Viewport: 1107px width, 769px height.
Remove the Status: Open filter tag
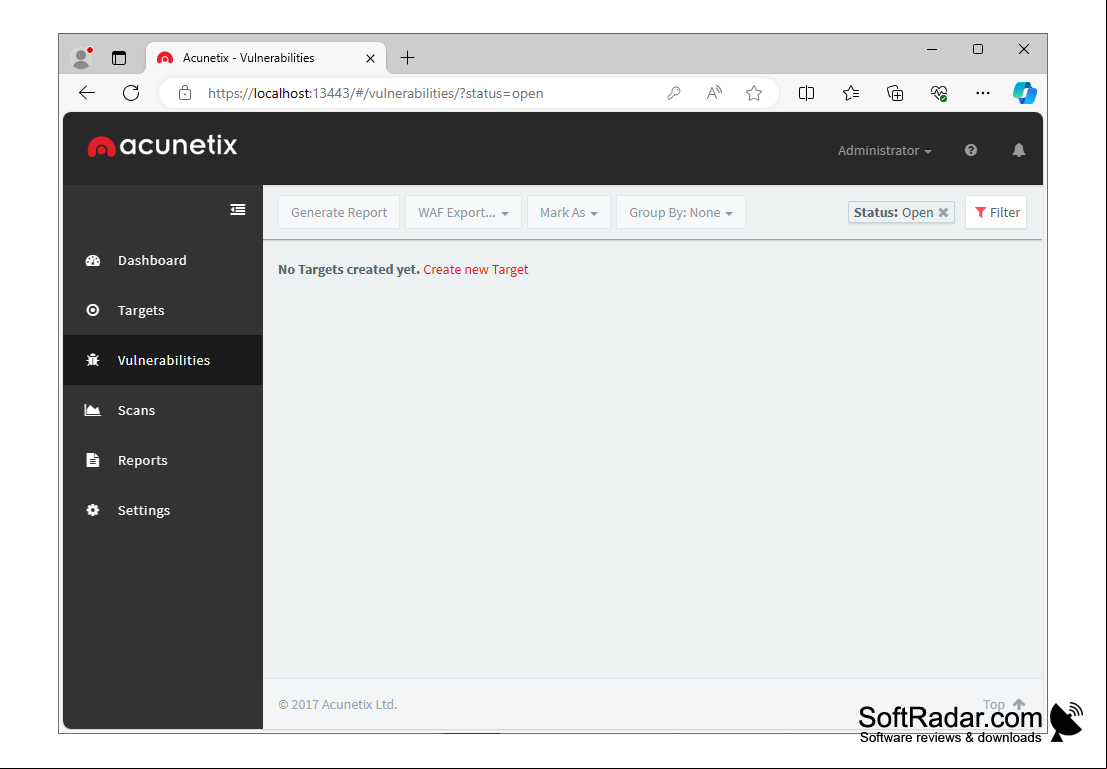tap(943, 213)
